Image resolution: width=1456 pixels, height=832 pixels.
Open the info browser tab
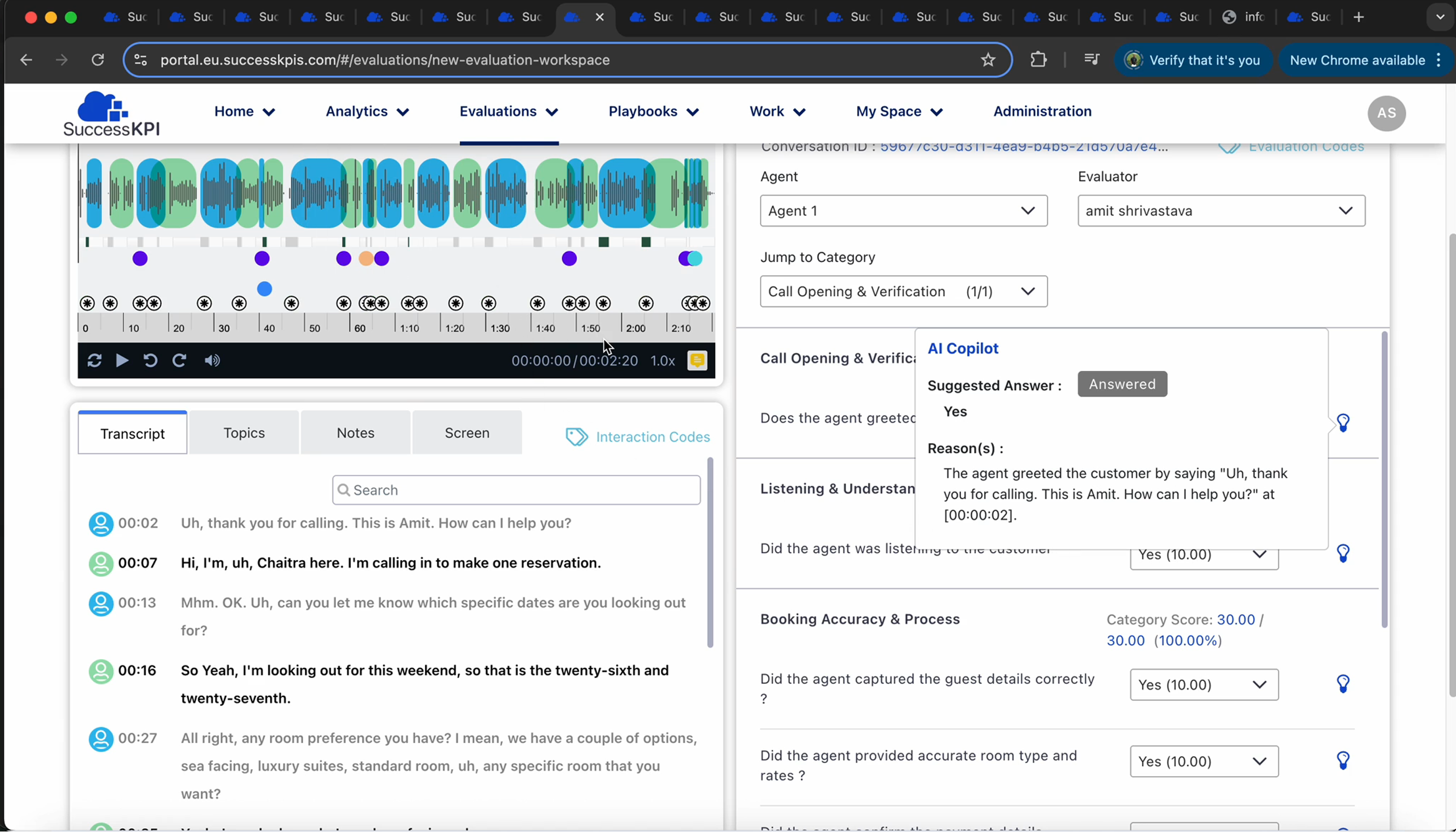[1244, 17]
